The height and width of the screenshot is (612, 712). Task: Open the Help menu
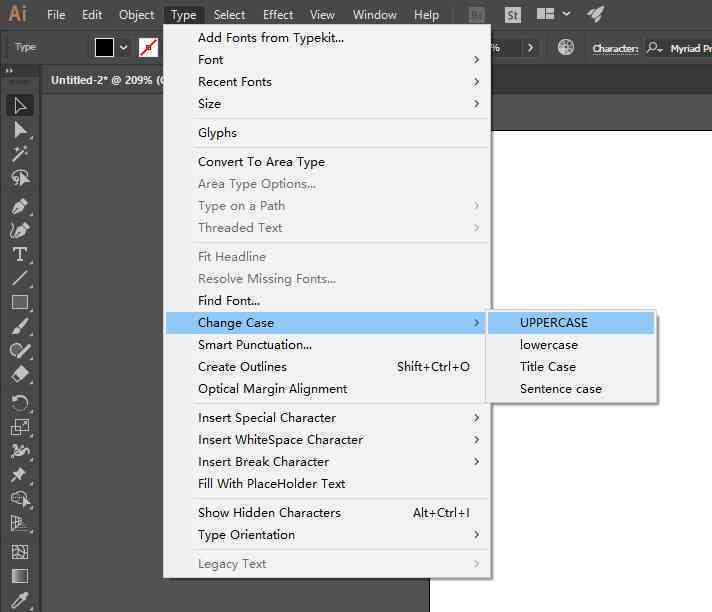click(426, 15)
